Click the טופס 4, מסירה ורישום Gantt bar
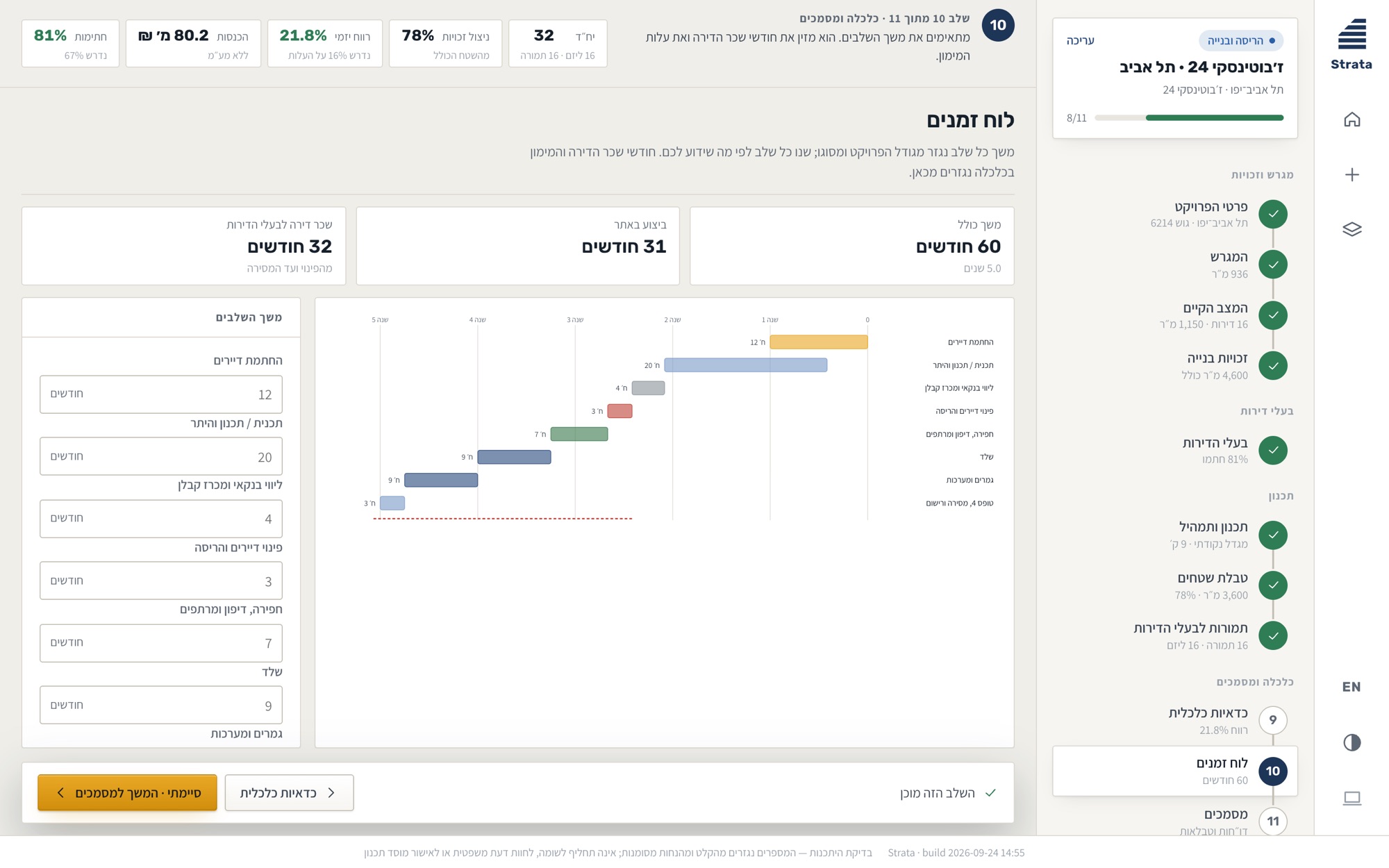Image resolution: width=1389 pixels, height=868 pixels. (392, 503)
